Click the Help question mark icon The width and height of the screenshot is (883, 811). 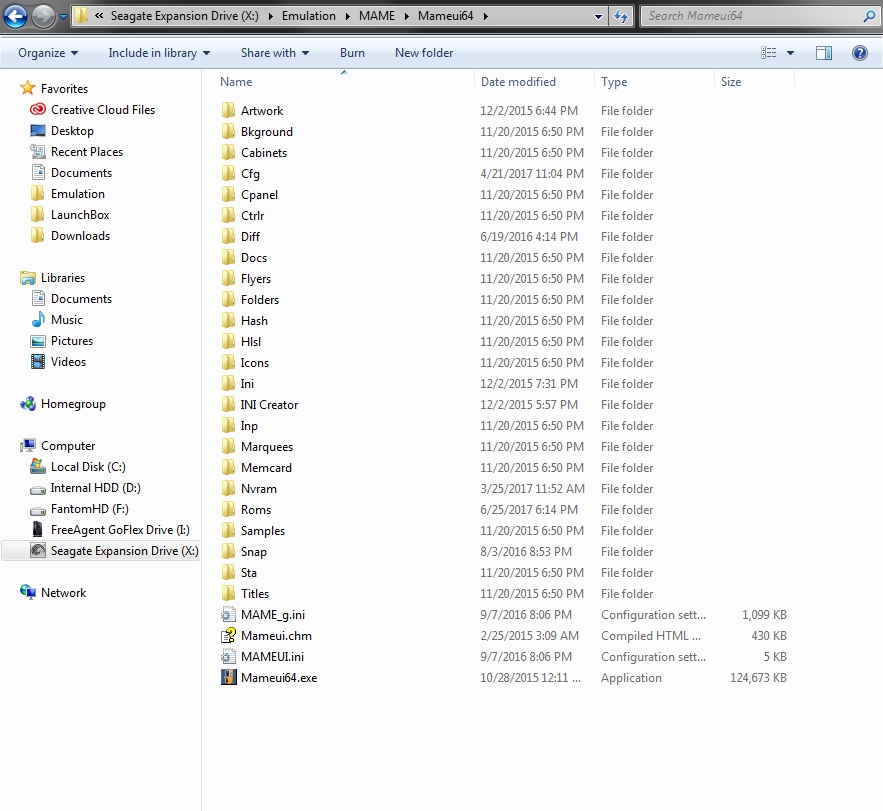coord(860,53)
